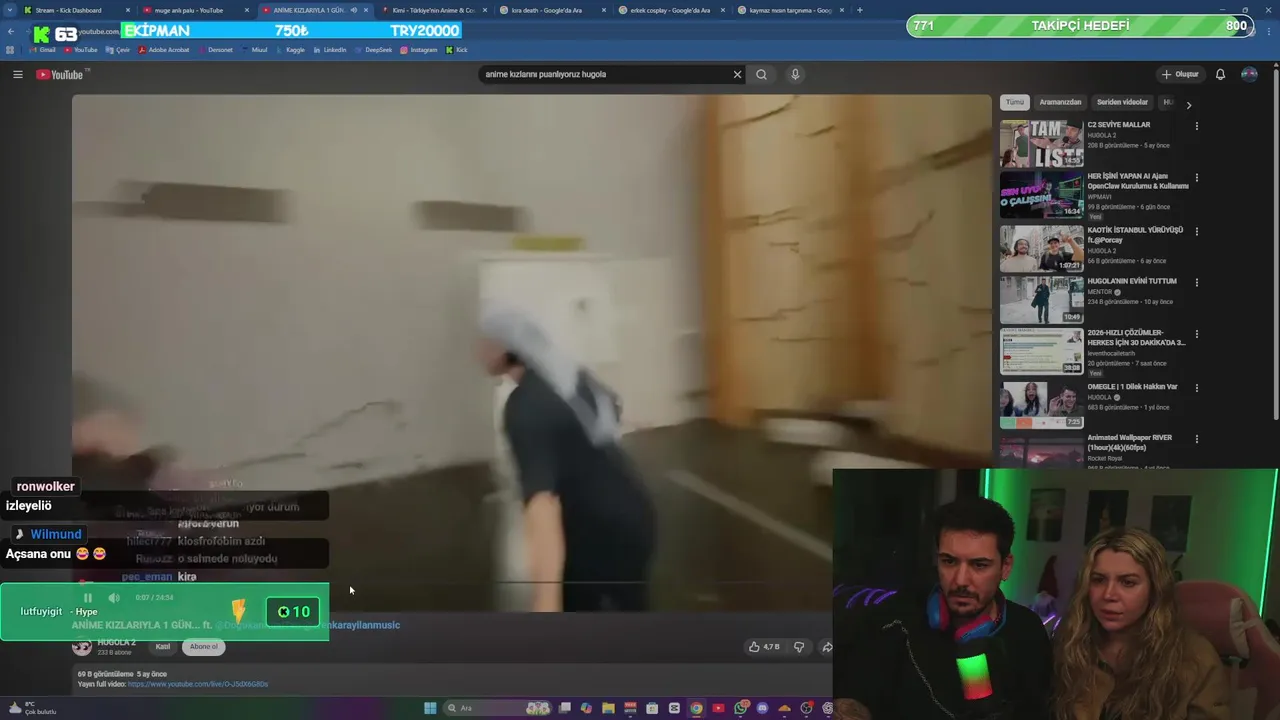The width and height of the screenshot is (1280, 720).
Task: Pause the video with the pause button
Action: (87, 598)
